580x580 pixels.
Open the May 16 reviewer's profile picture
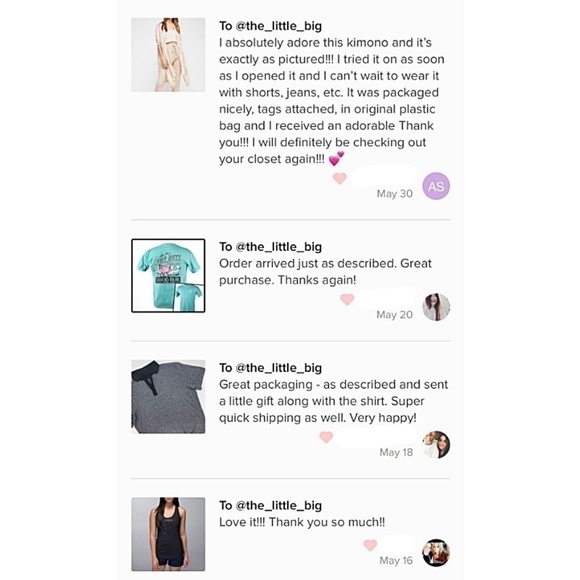[x=436, y=553]
